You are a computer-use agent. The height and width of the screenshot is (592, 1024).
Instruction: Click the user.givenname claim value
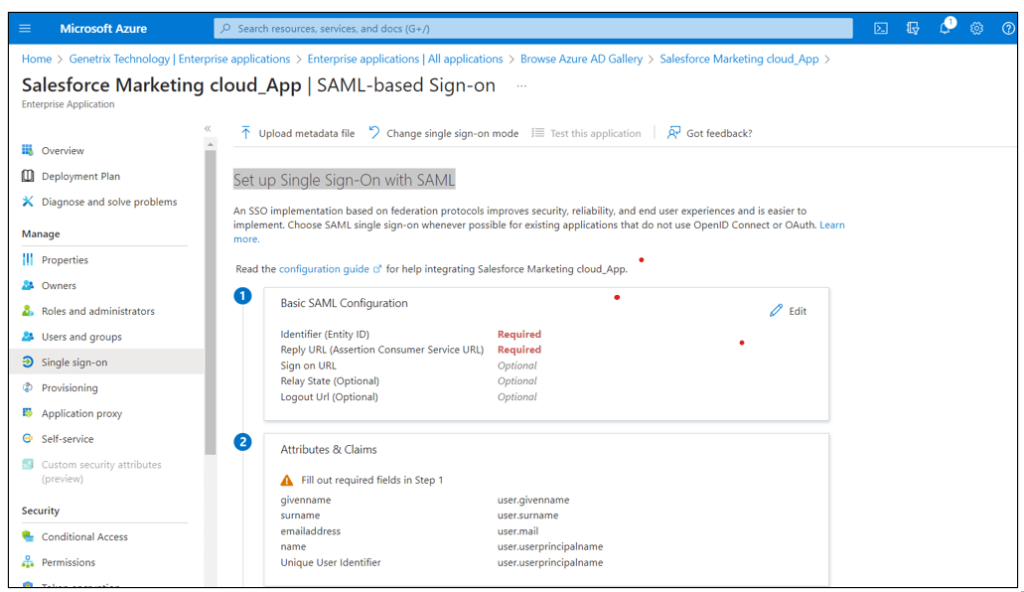click(533, 500)
